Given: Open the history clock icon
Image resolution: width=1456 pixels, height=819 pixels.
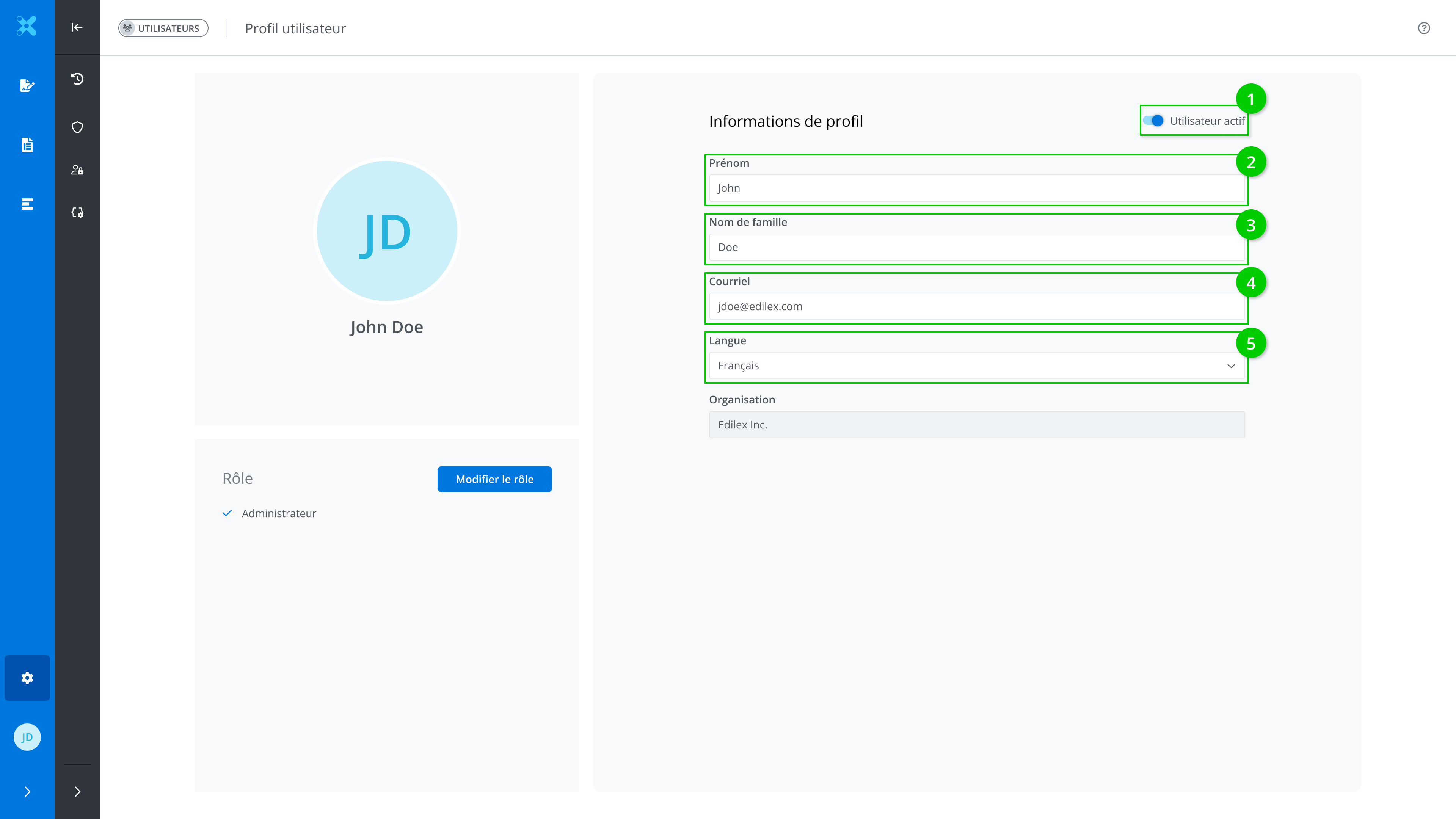Looking at the screenshot, I should (77, 78).
